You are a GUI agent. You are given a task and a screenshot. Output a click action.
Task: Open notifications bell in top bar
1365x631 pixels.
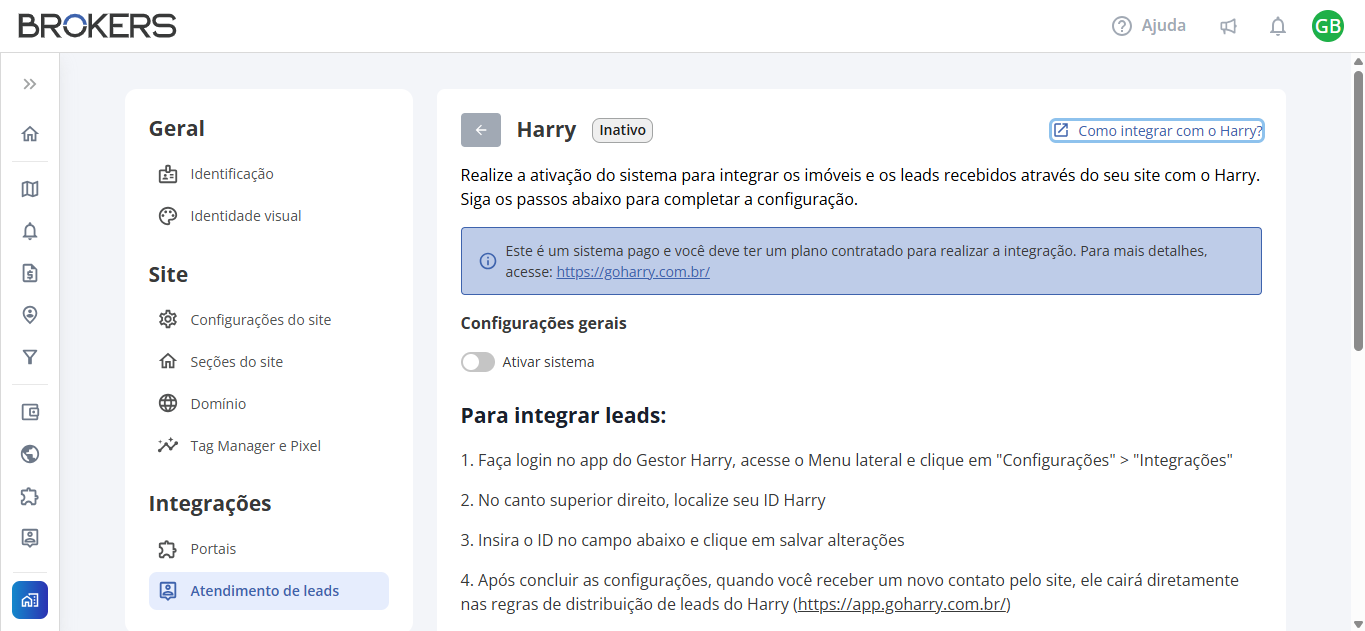pyautogui.click(x=1278, y=27)
